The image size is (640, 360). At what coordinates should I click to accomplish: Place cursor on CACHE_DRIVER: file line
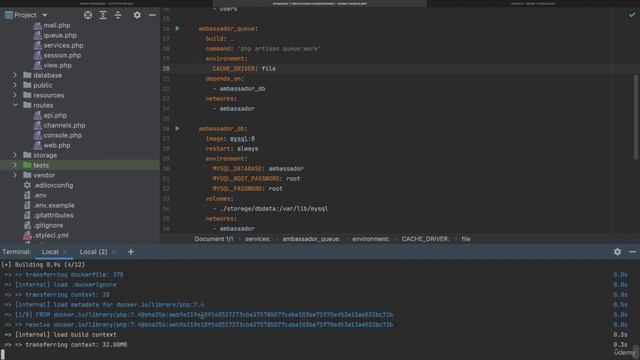244,69
